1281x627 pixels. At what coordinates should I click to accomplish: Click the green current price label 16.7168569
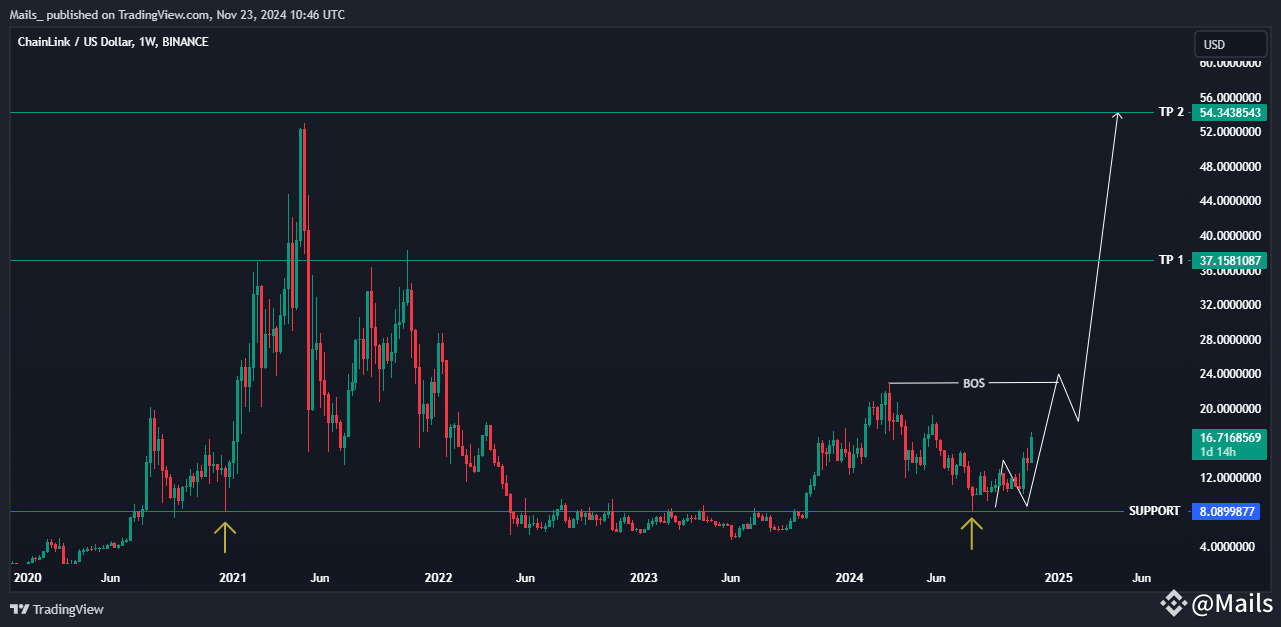click(x=1230, y=438)
